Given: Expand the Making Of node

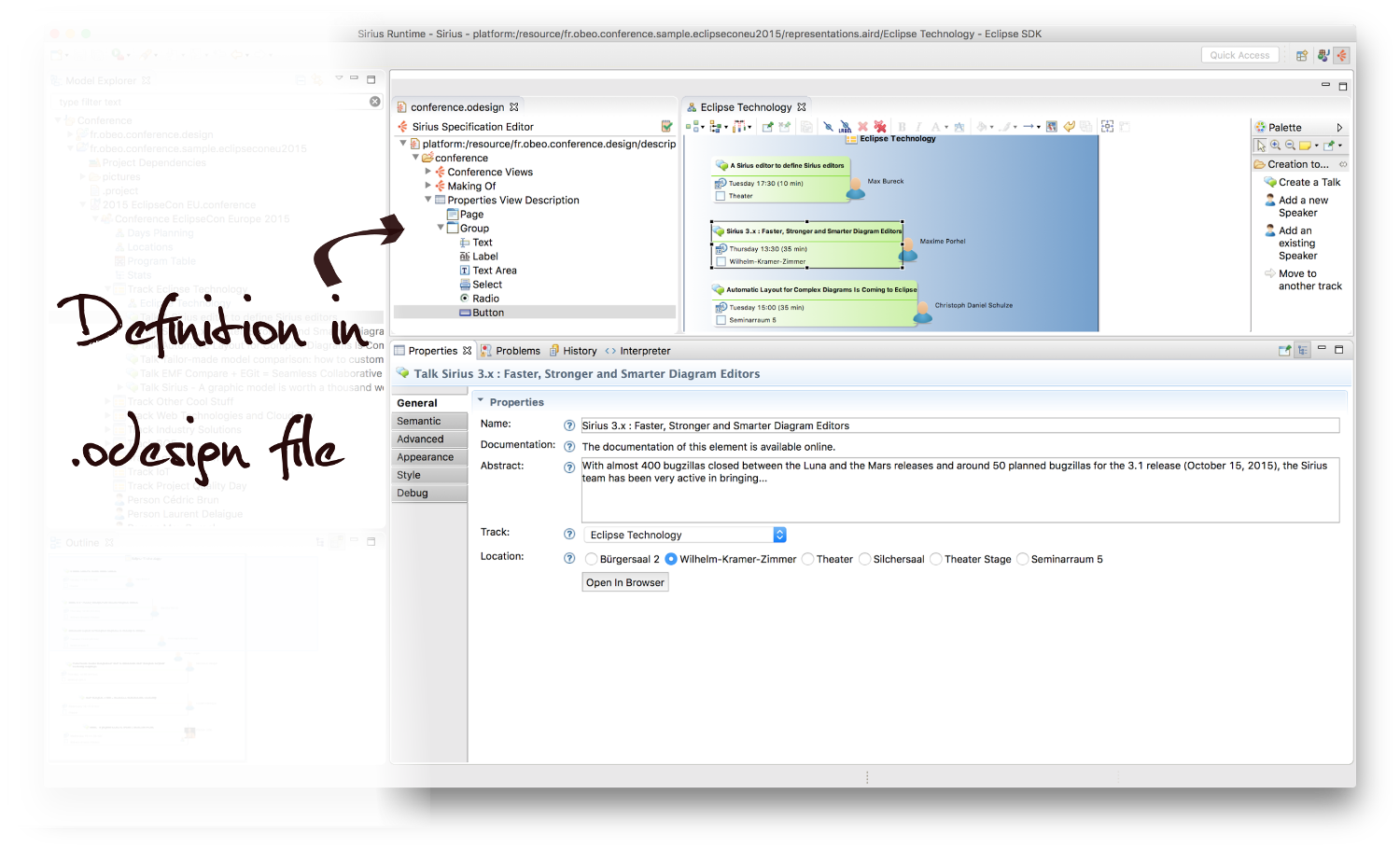Looking at the screenshot, I should (x=428, y=186).
